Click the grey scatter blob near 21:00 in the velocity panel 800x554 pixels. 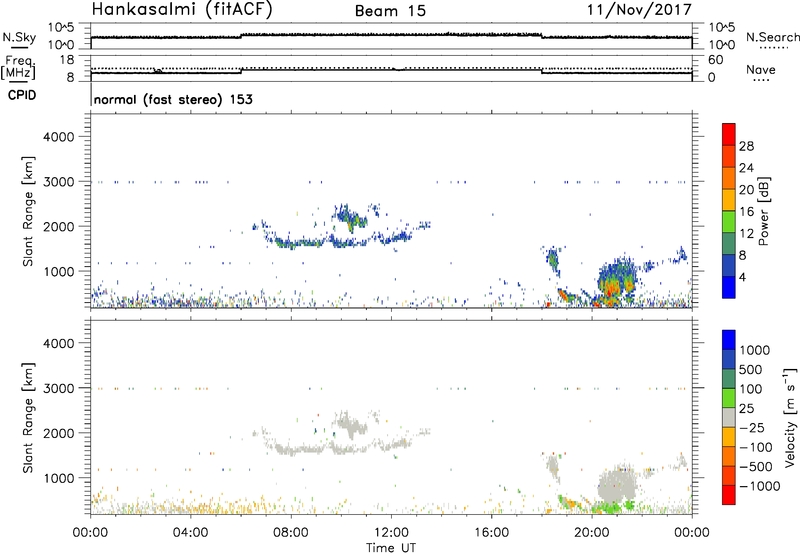pyautogui.click(x=617, y=485)
